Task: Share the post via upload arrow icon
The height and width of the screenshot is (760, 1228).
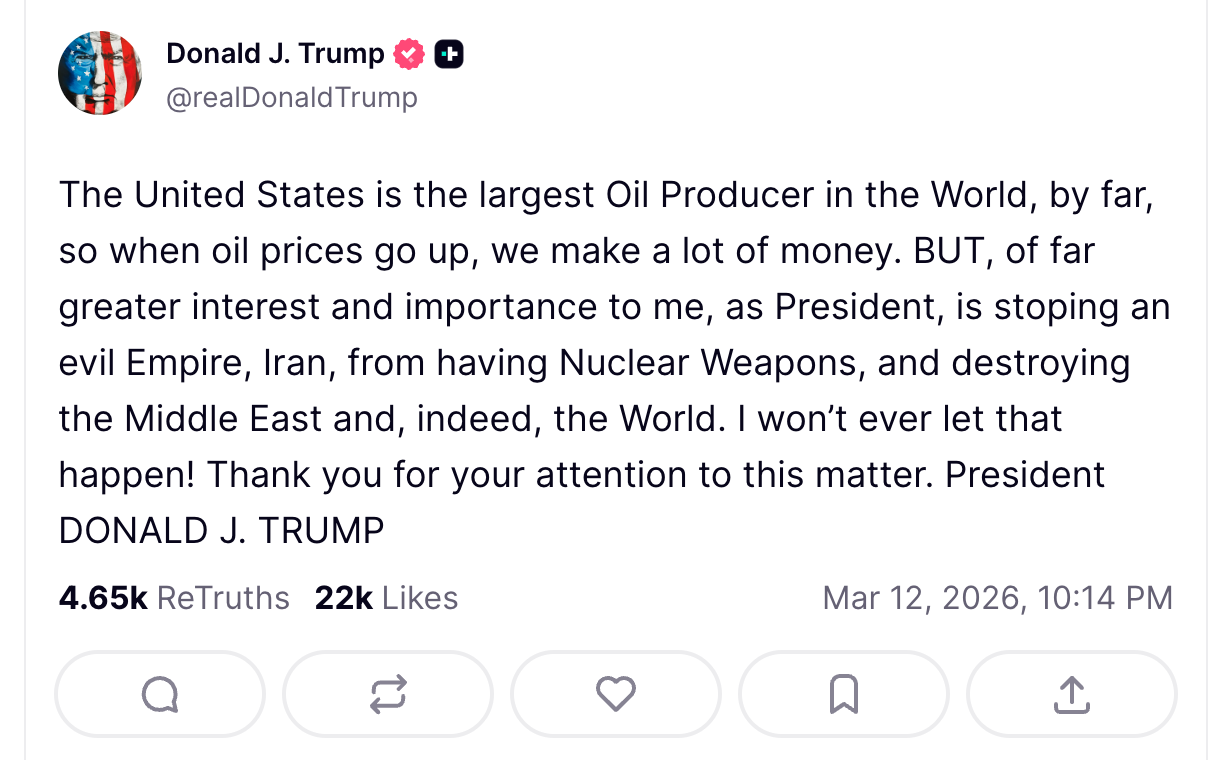Action: pos(1071,693)
